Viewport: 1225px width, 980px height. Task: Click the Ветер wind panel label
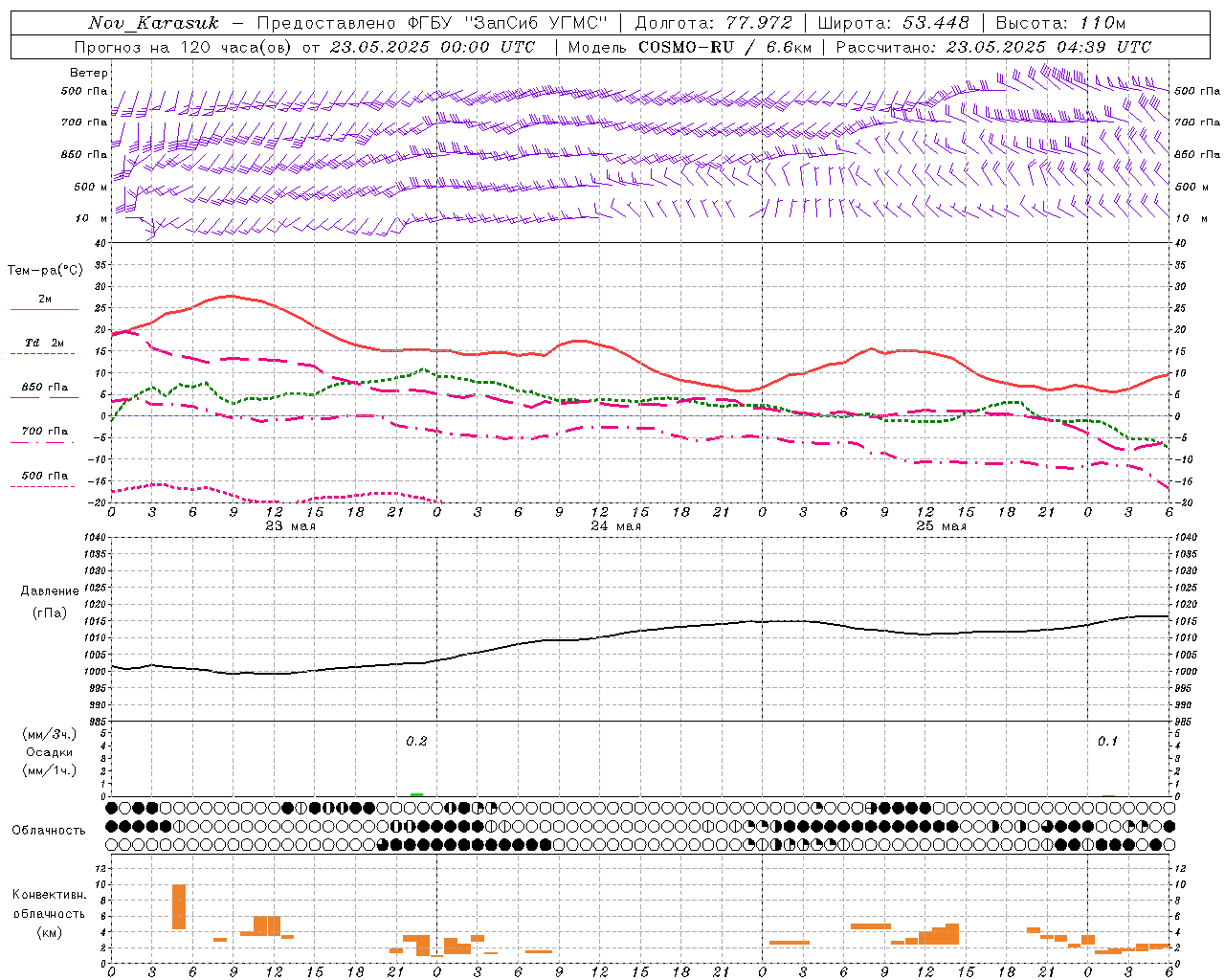pos(89,73)
